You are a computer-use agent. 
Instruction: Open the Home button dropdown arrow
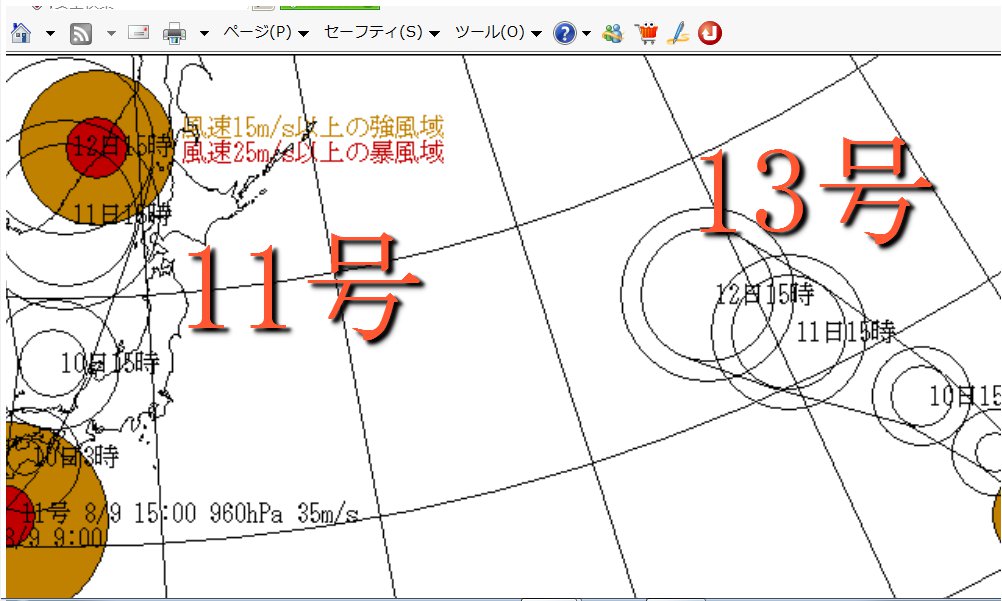tap(50, 33)
